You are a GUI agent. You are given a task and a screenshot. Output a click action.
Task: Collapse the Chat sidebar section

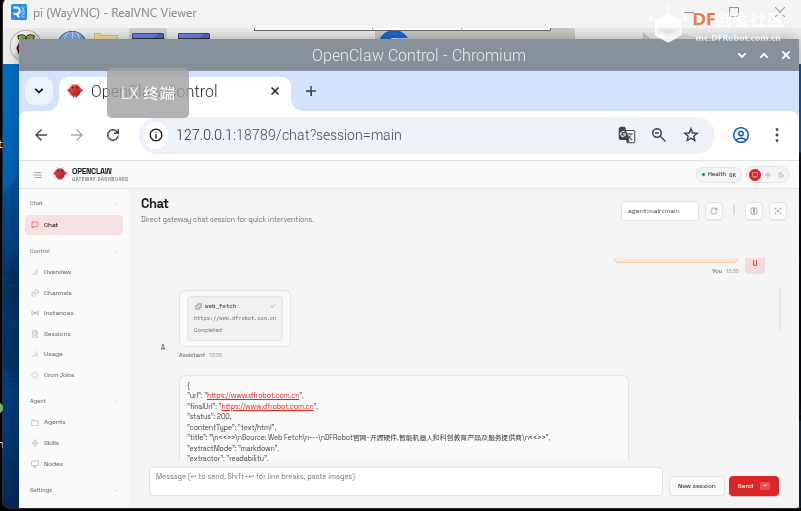tap(117, 203)
